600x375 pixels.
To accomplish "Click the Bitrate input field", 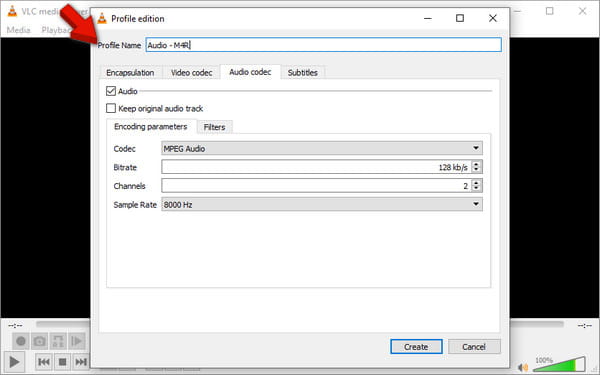I will pyautogui.click(x=317, y=167).
